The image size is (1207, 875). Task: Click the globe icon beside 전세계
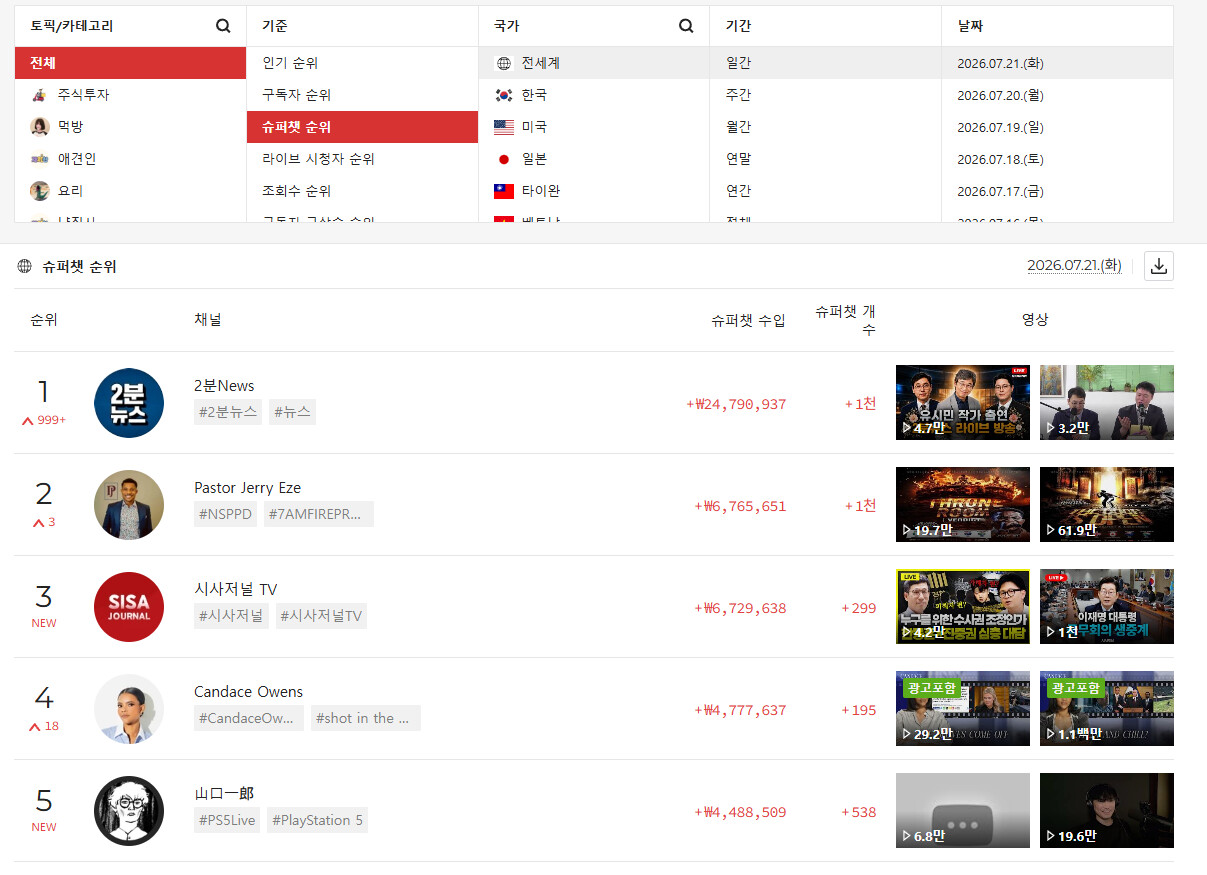[x=504, y=63]
